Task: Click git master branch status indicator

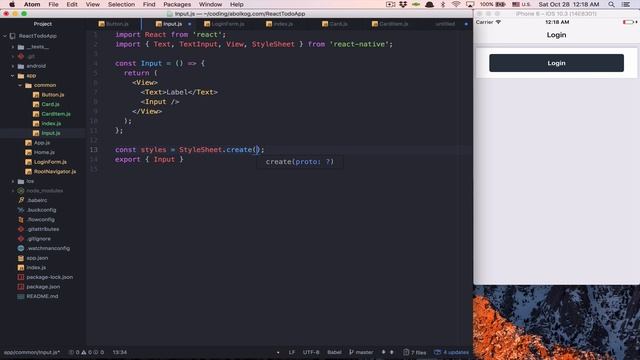Action: click(361, 352)
